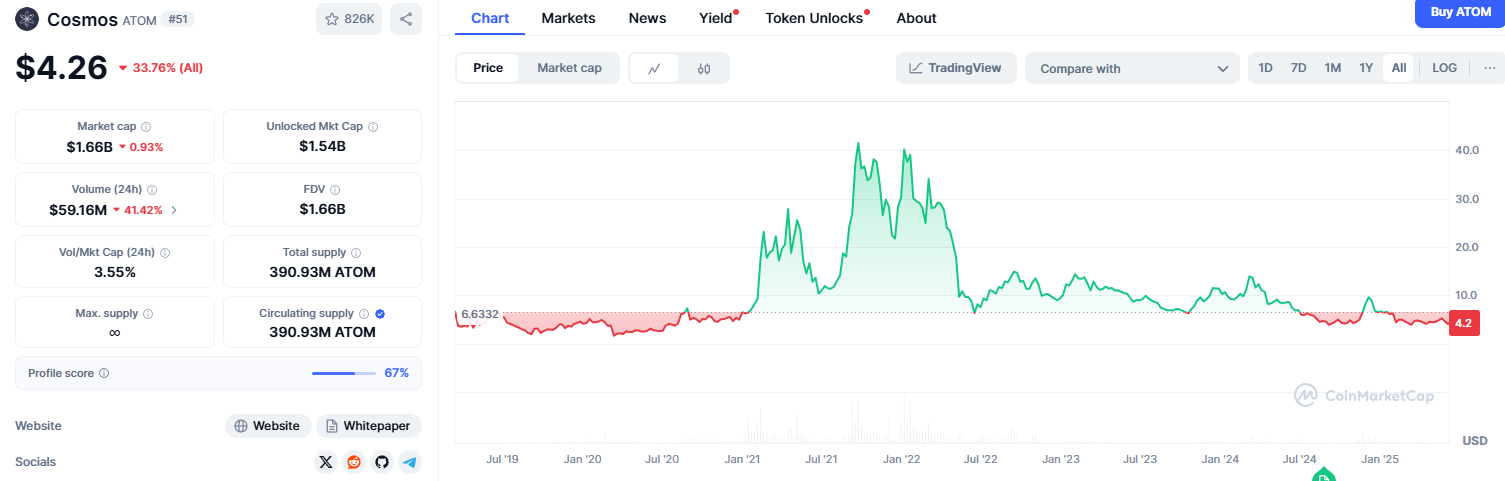The image size is (1505, 481).
Task: Open the X (Twitter) social link
Action: click(x=325, y=462)
